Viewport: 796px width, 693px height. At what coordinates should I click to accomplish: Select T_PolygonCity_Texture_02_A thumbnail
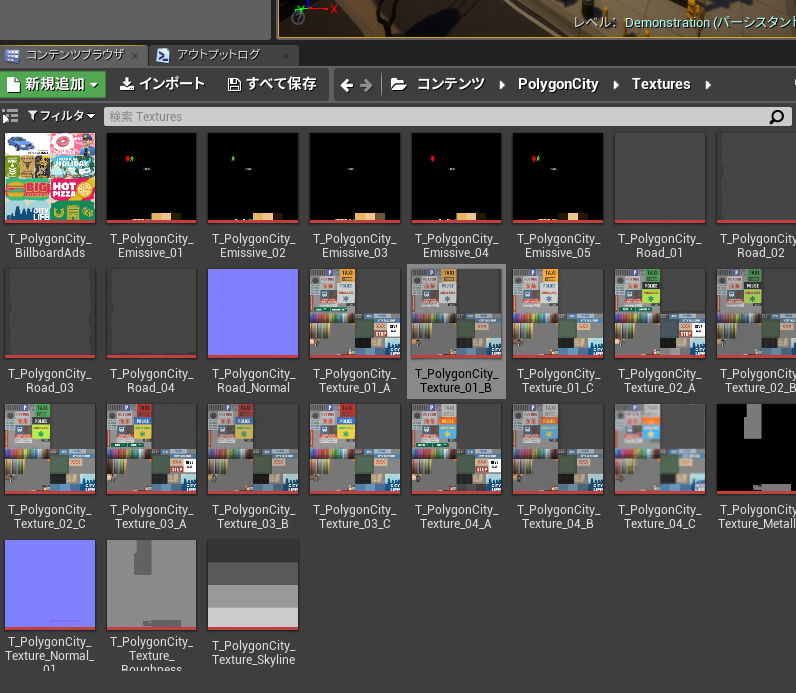click(x=660, y=313)
